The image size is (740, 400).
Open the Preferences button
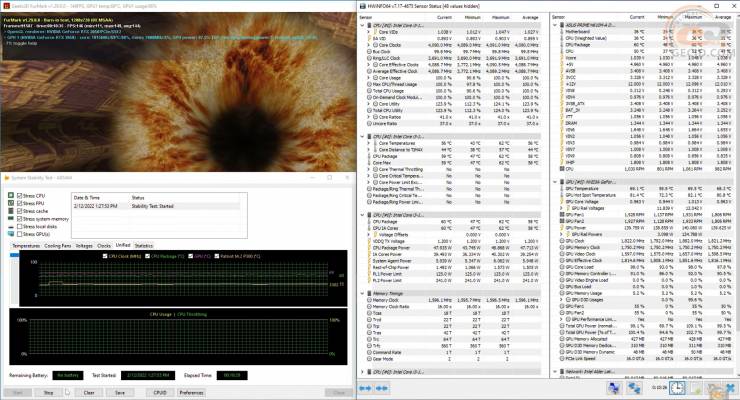click(191, 392)
